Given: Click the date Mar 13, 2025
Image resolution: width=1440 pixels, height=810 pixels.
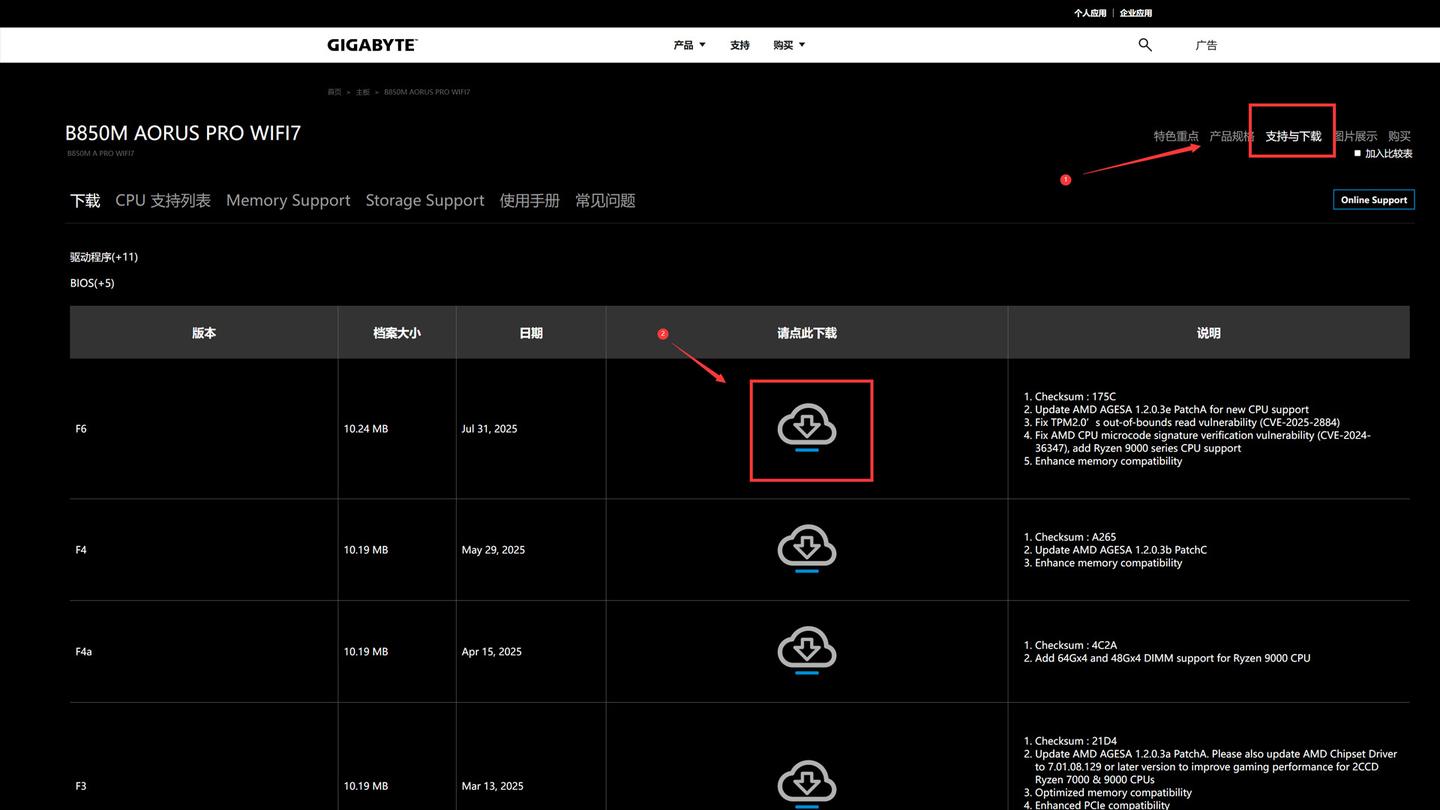Looking at the screenshot, I should 493,786.
